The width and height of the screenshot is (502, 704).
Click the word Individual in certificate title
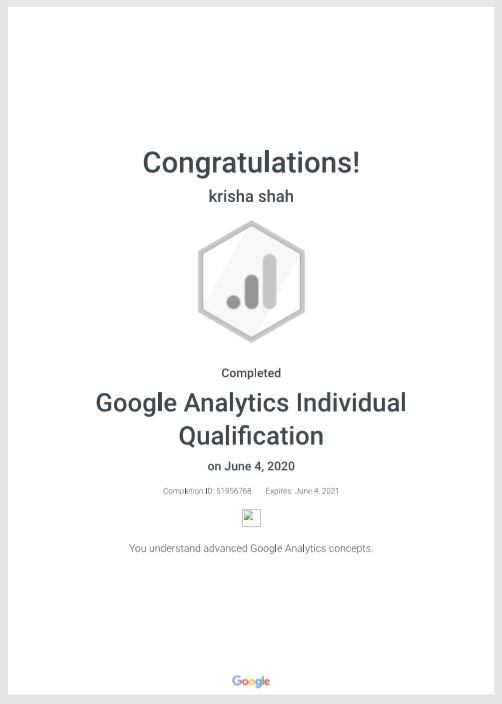(x=351, y=402)
